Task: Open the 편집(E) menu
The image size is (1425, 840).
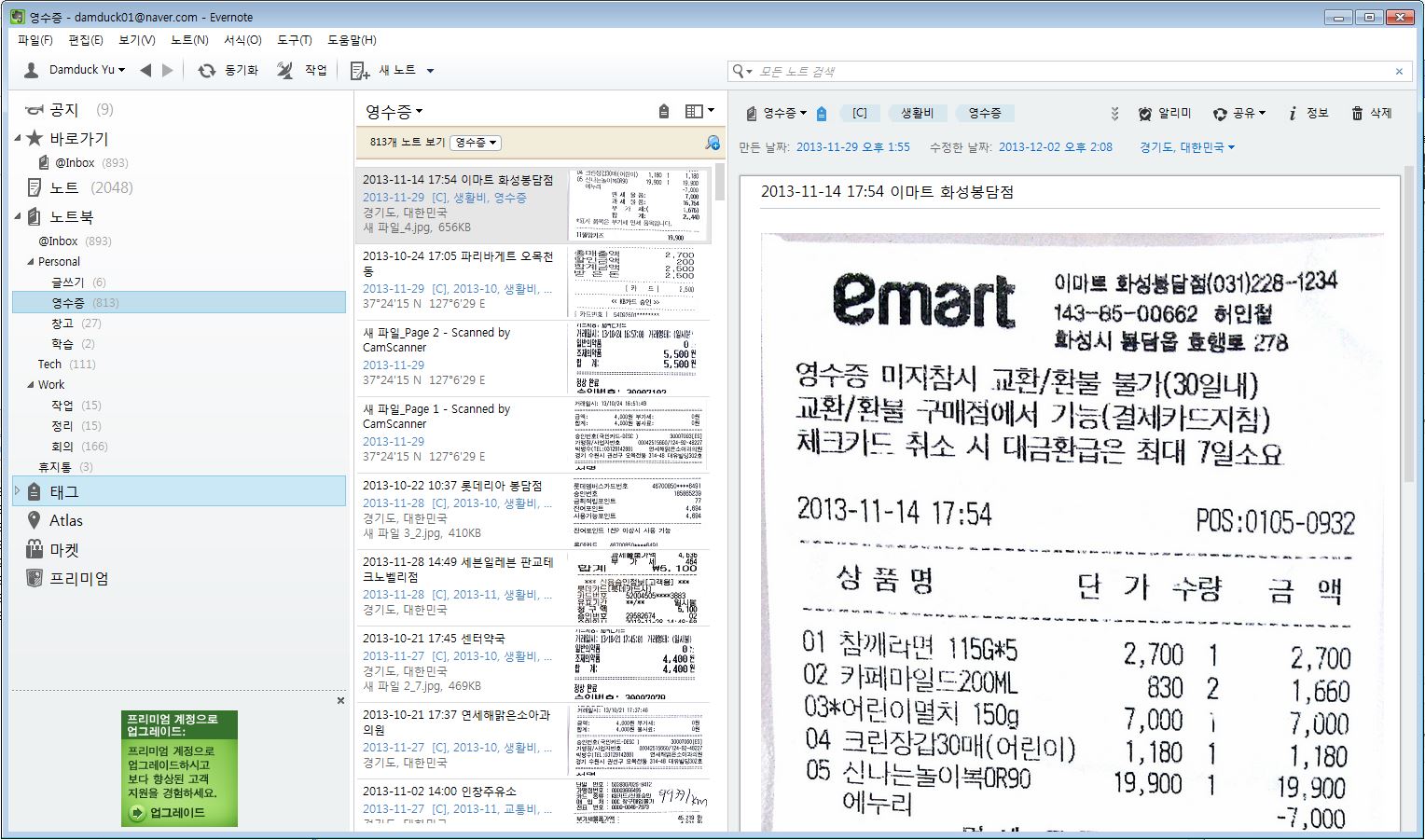Action: click(86, 40)
